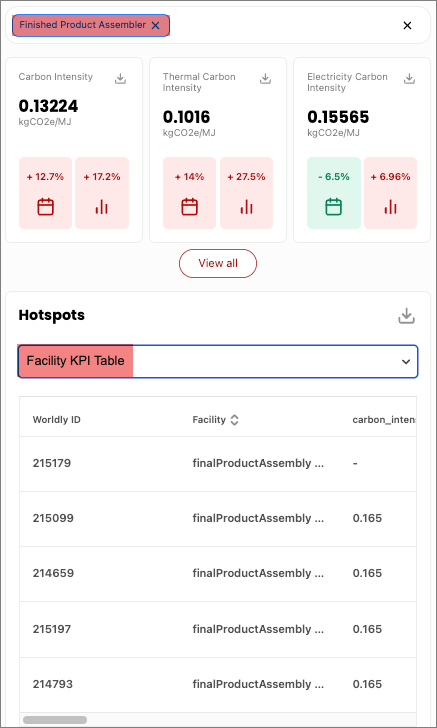Click the +27.5% change tile

tap(247, 193)
